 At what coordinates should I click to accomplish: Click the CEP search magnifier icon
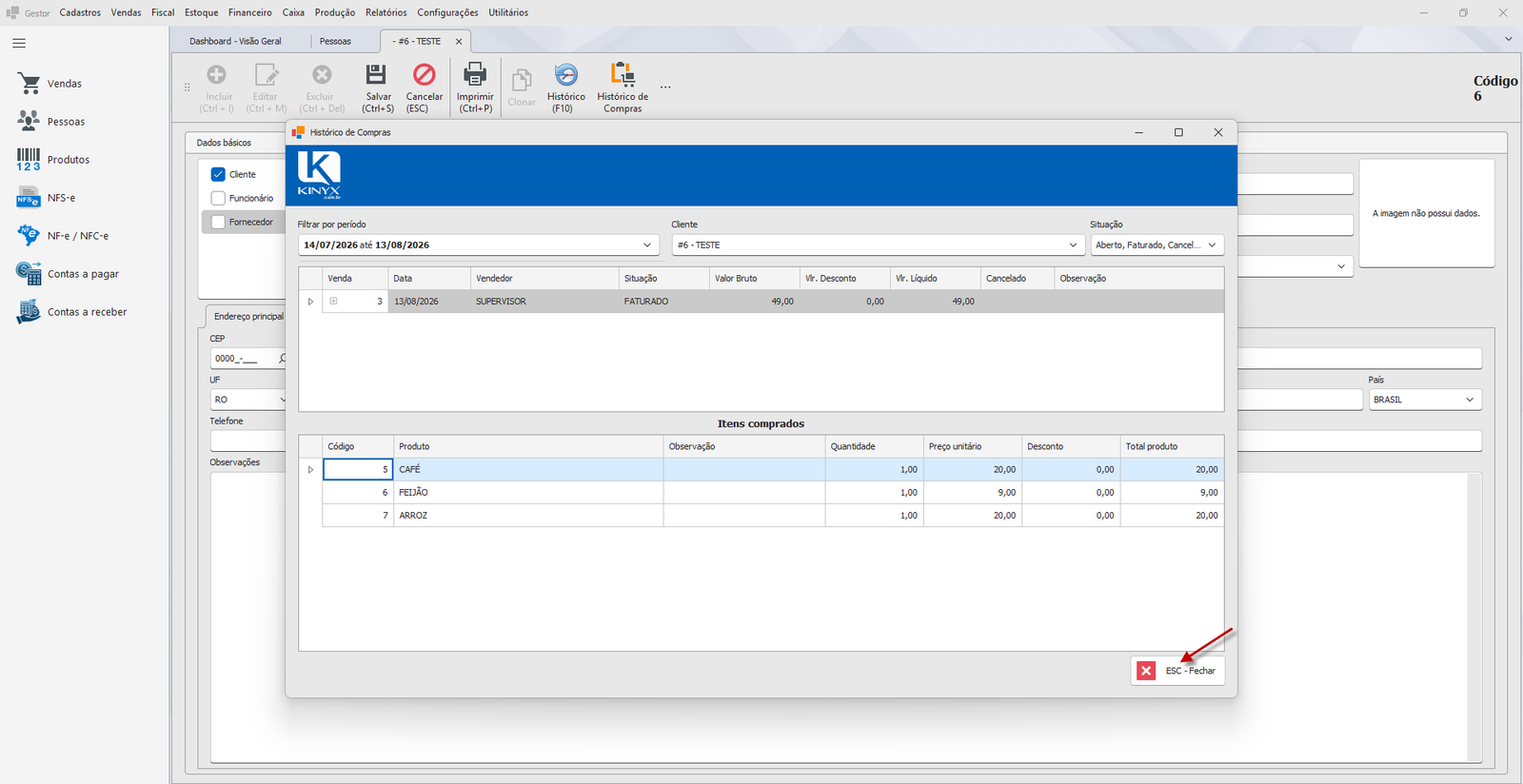pos(283,359)
